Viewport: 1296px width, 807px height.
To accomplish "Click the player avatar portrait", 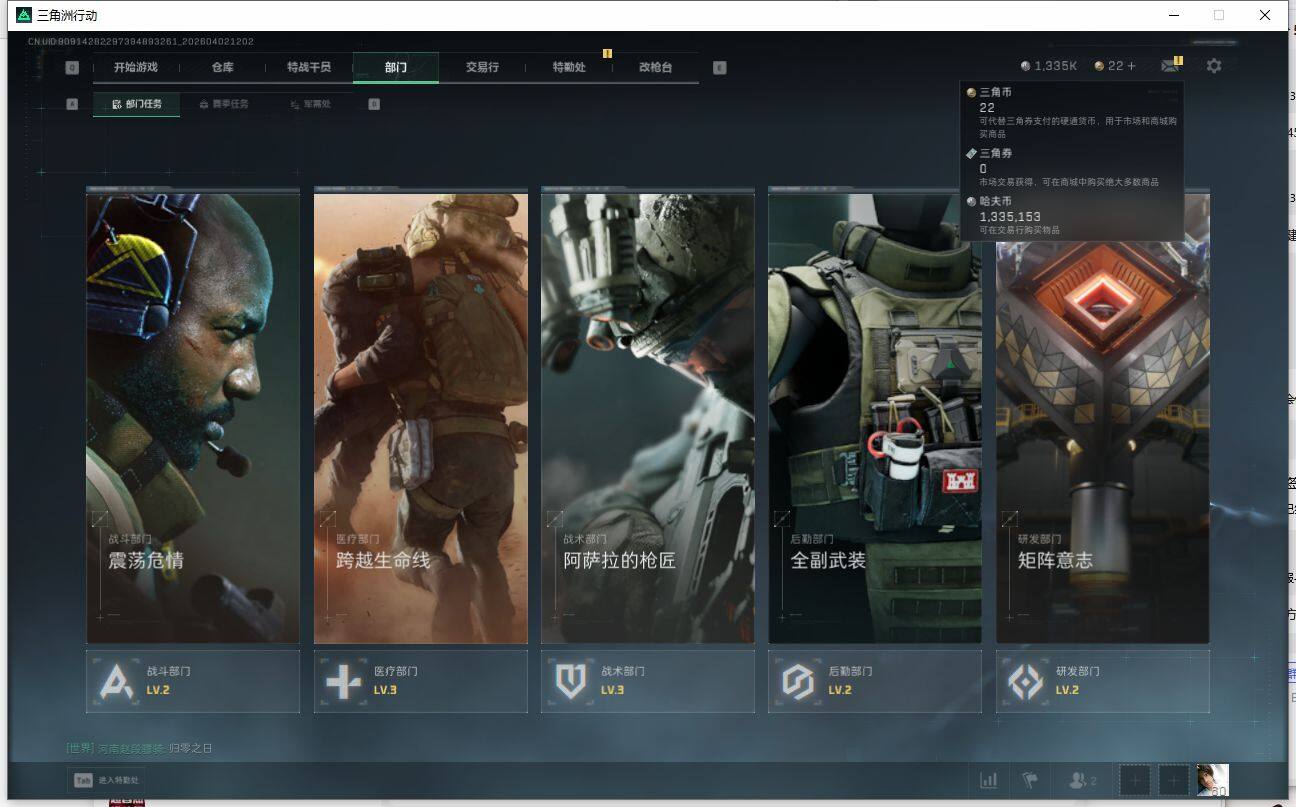I will 1212,779.
